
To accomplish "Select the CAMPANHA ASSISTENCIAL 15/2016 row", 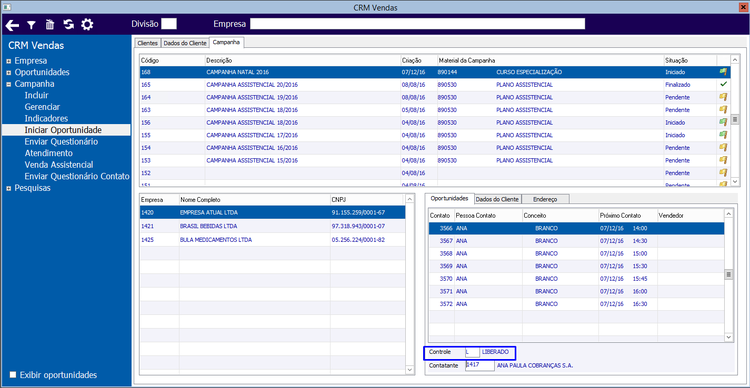I will (x=435, y=160).
